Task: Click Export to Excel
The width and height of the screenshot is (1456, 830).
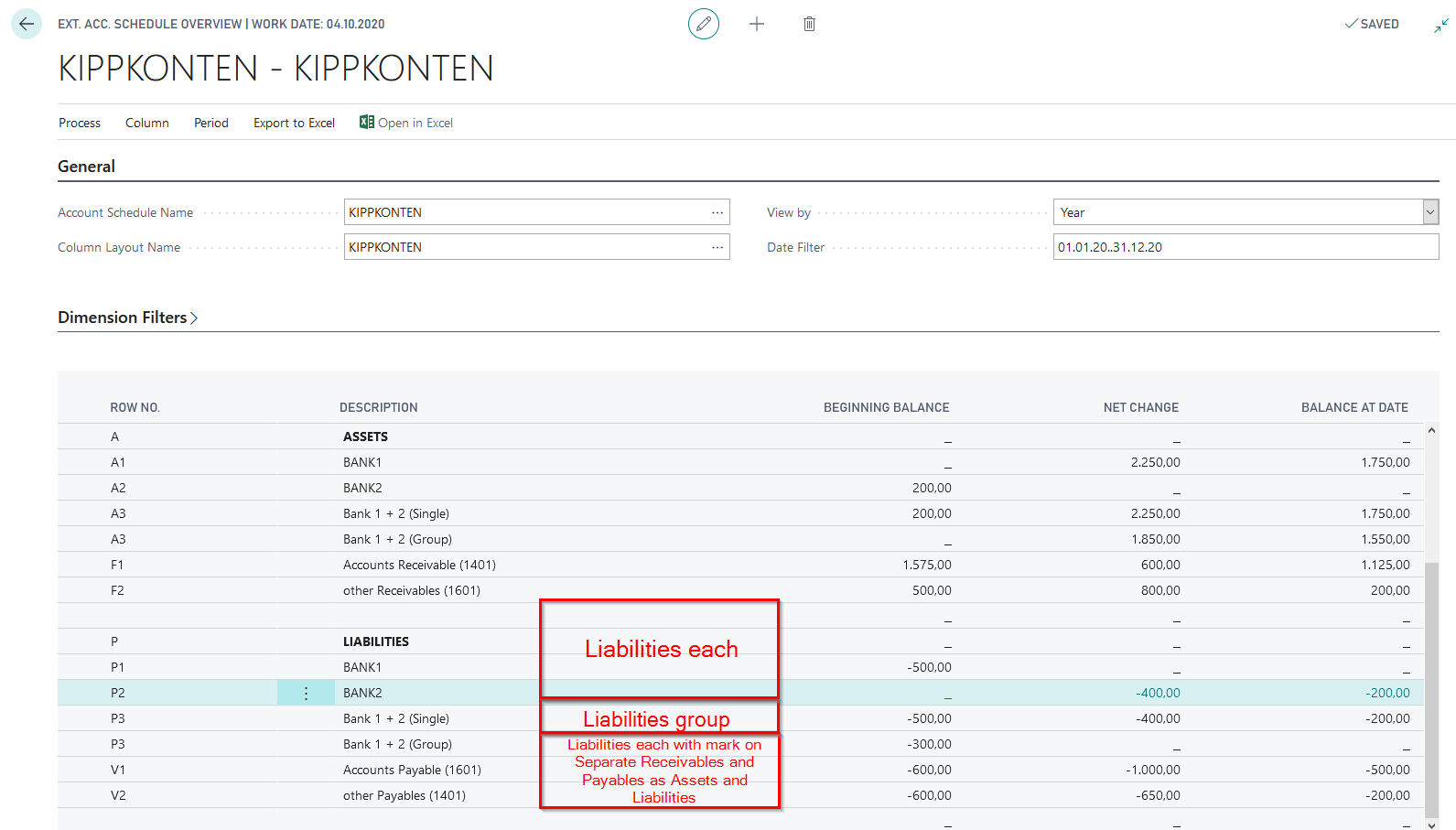Action: pos(294,123)
